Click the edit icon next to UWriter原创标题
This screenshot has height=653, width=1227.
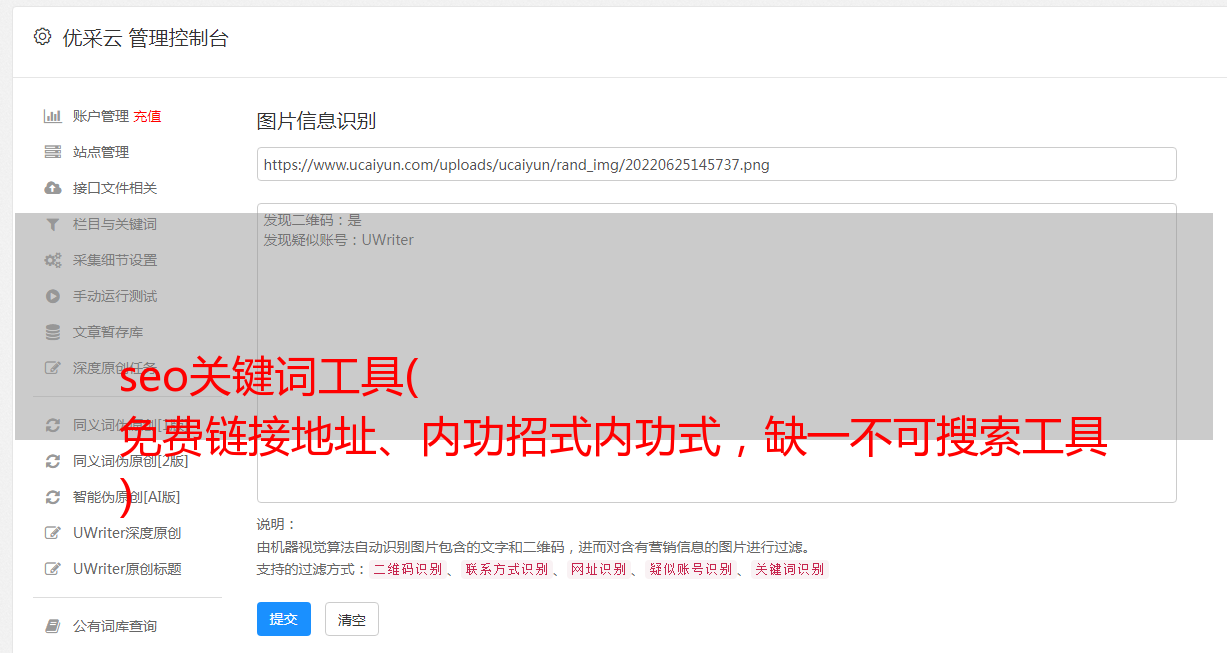[53, 569]
